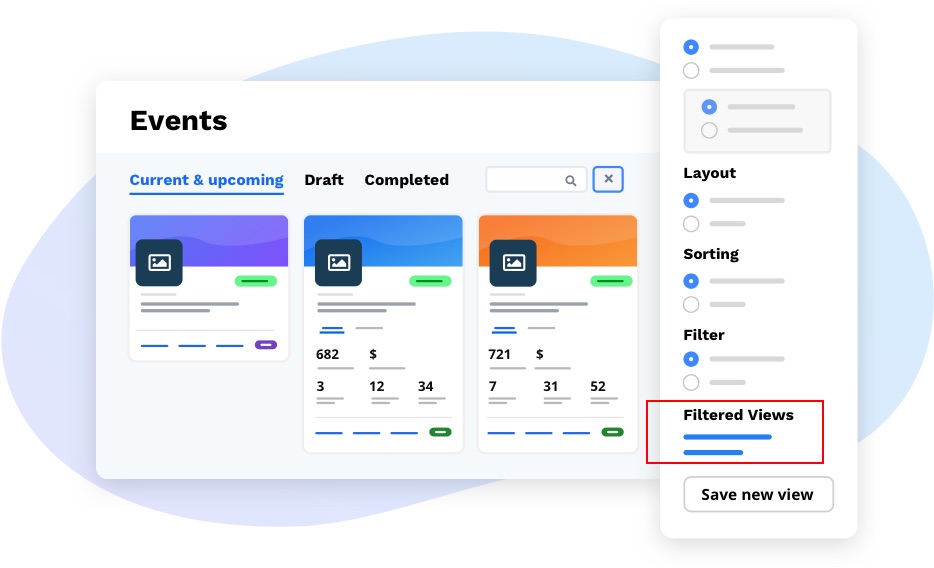The height and width of the screenshot is (568, 934).
Task: Select unselected radio inside the nested gray box
Action: click(x=709, y=130)
